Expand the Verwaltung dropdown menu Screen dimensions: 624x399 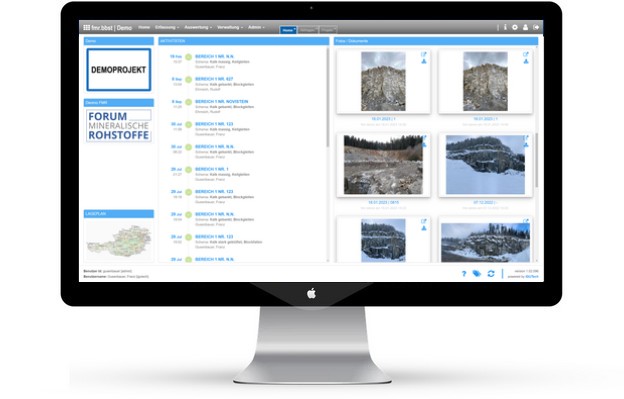click(230, 27)
